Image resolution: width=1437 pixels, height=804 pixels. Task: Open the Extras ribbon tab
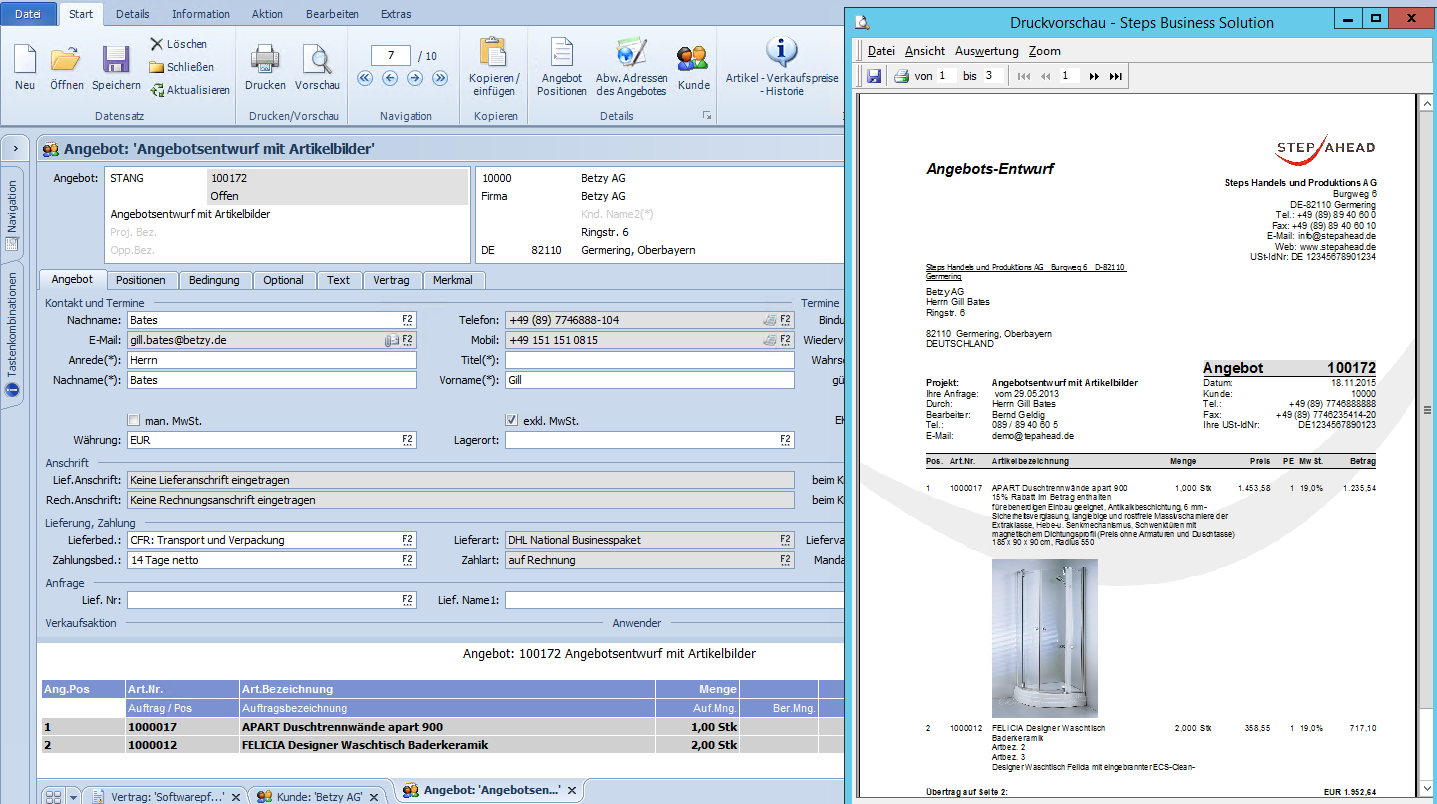tap(396, 14)
